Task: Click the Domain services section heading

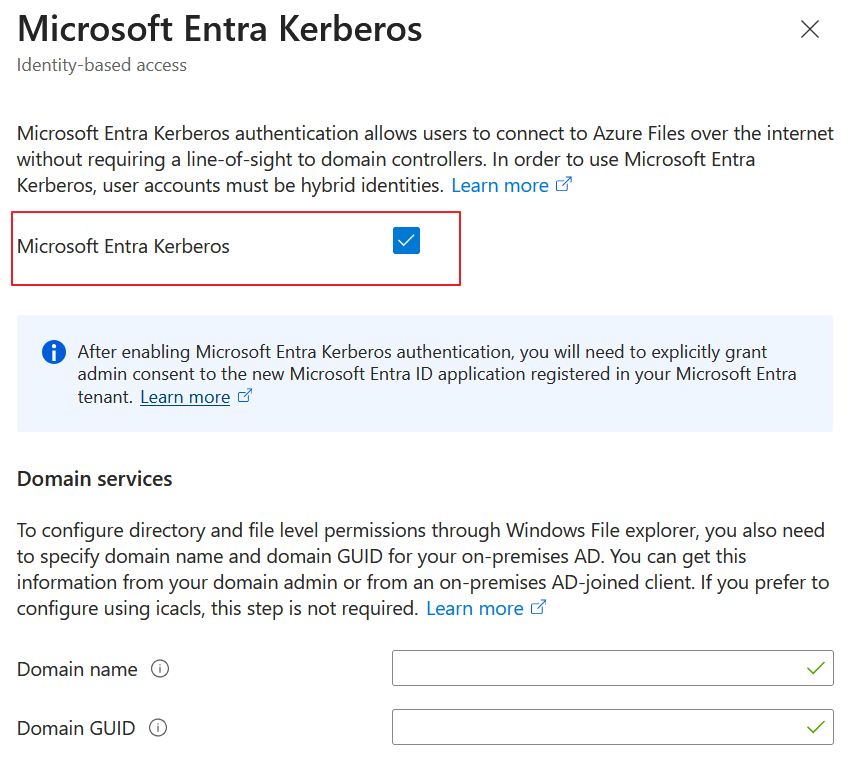Action: (95, 479)
